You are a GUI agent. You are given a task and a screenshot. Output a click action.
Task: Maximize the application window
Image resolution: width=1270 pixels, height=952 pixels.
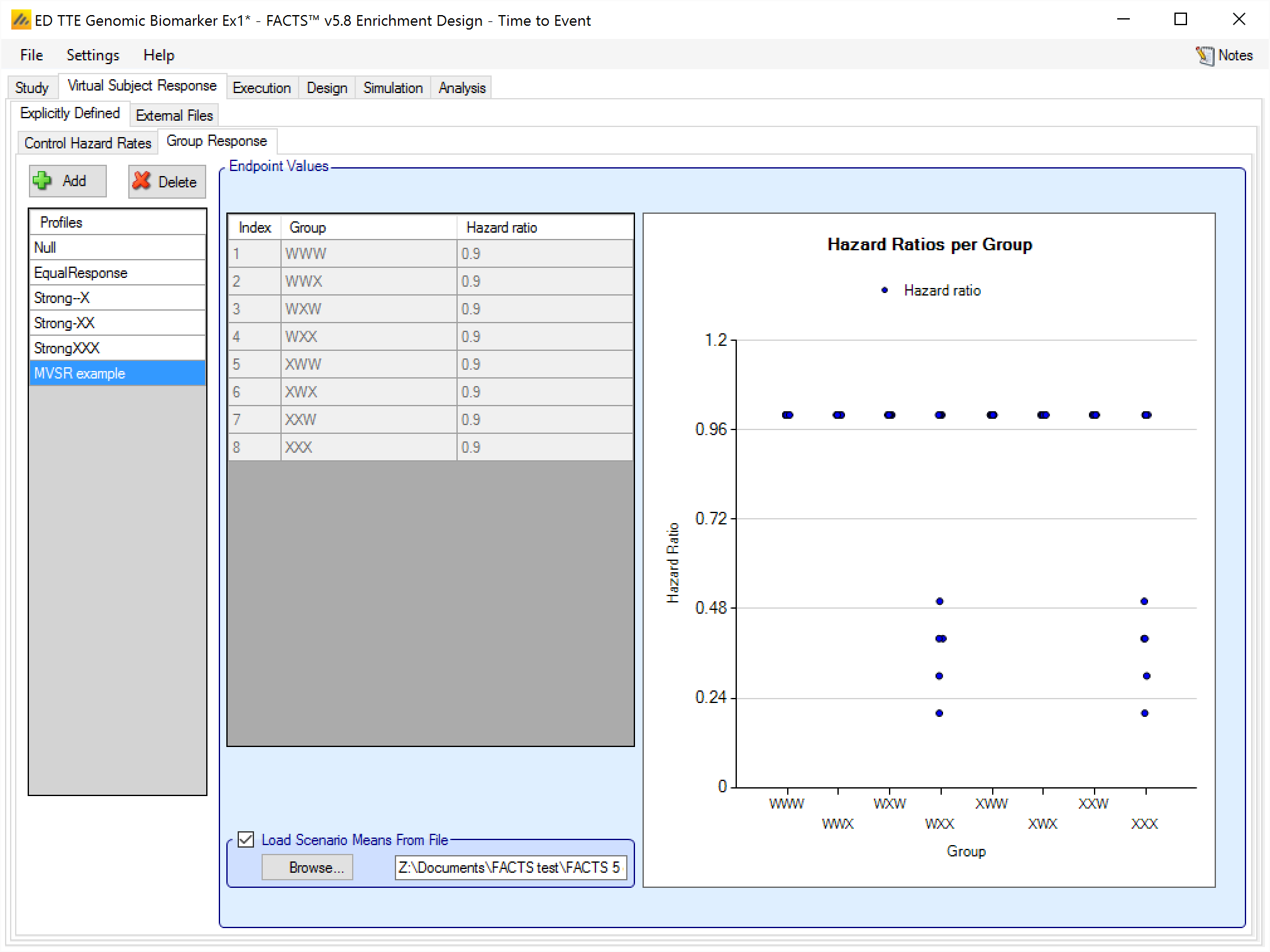click(1180, 19)
